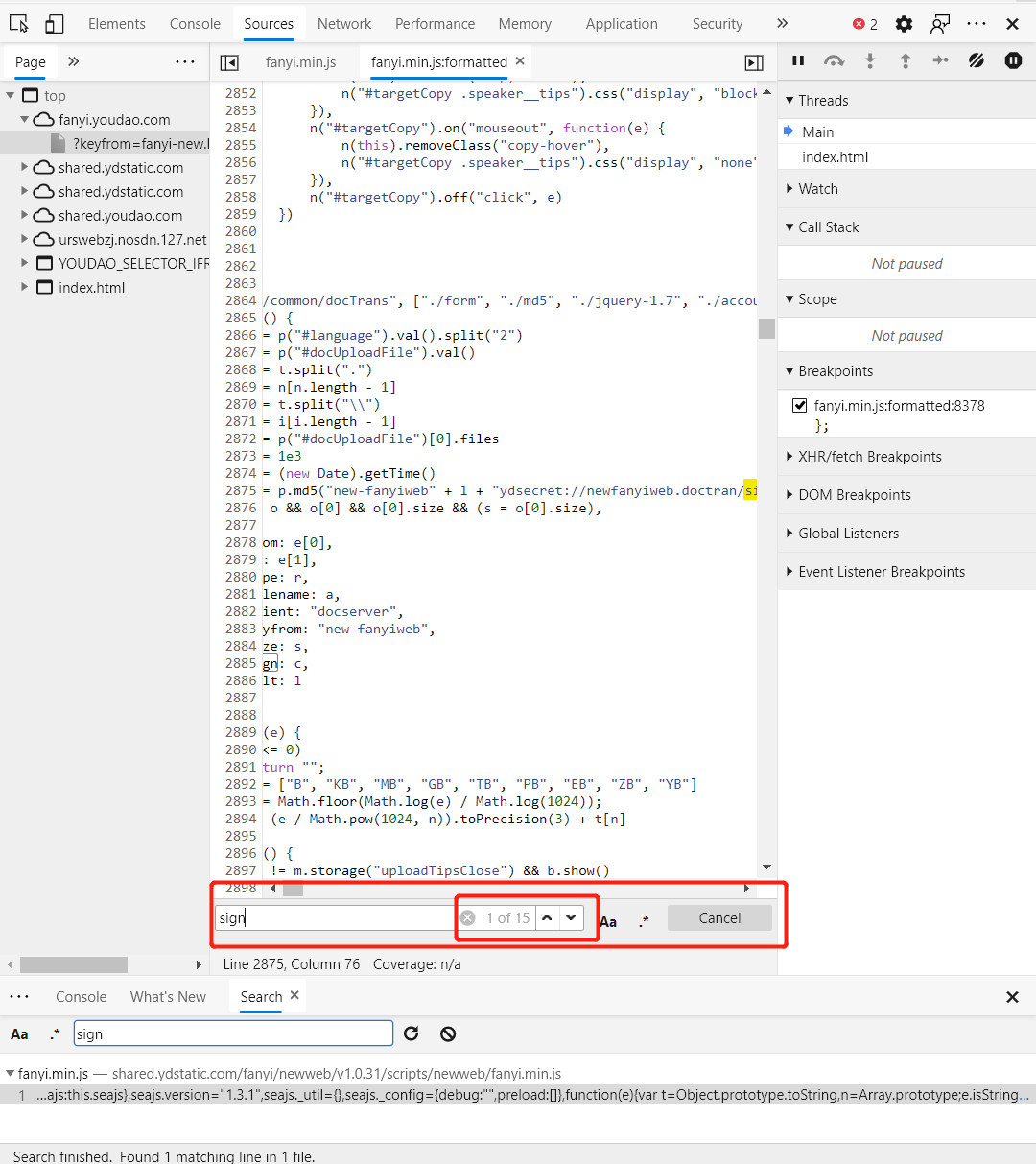Expand the shared.ydstatic.com node below fanyi.youdao.com
The height and width of the screenshot is (1164, 1036).
[25, 168]
